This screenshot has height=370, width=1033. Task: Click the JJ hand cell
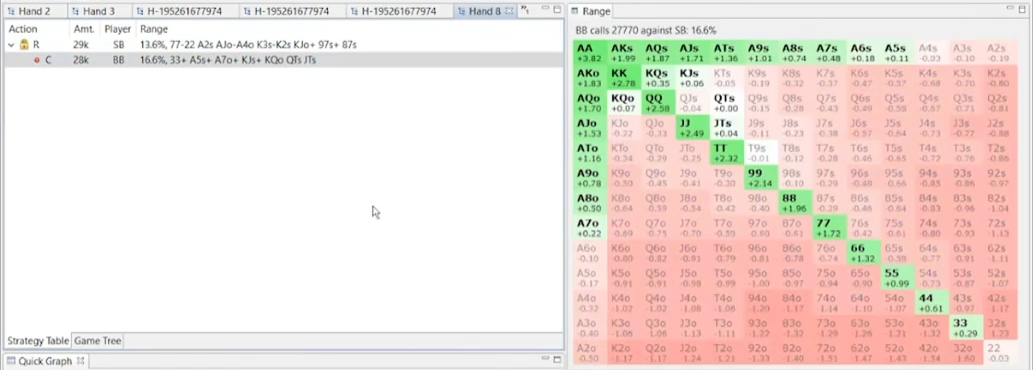tap(692, 128)
